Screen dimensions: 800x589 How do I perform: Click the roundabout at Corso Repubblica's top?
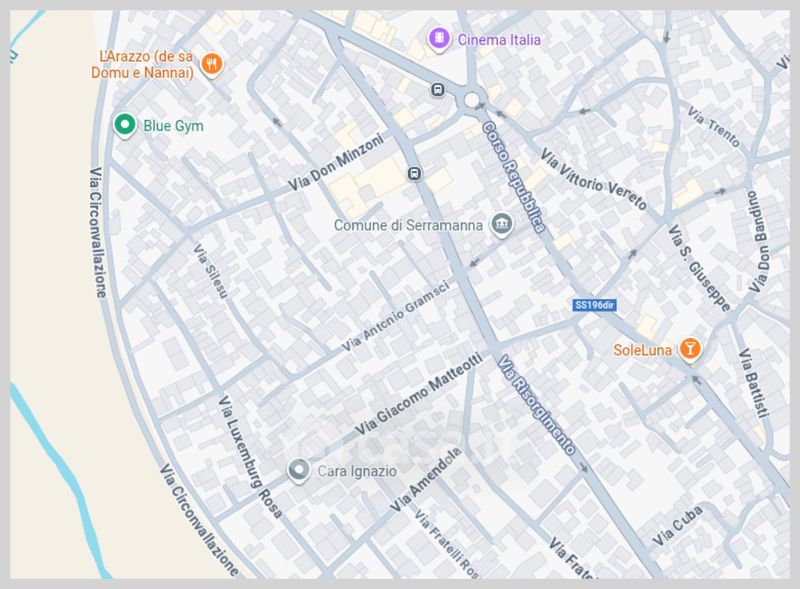click(472, 101)
